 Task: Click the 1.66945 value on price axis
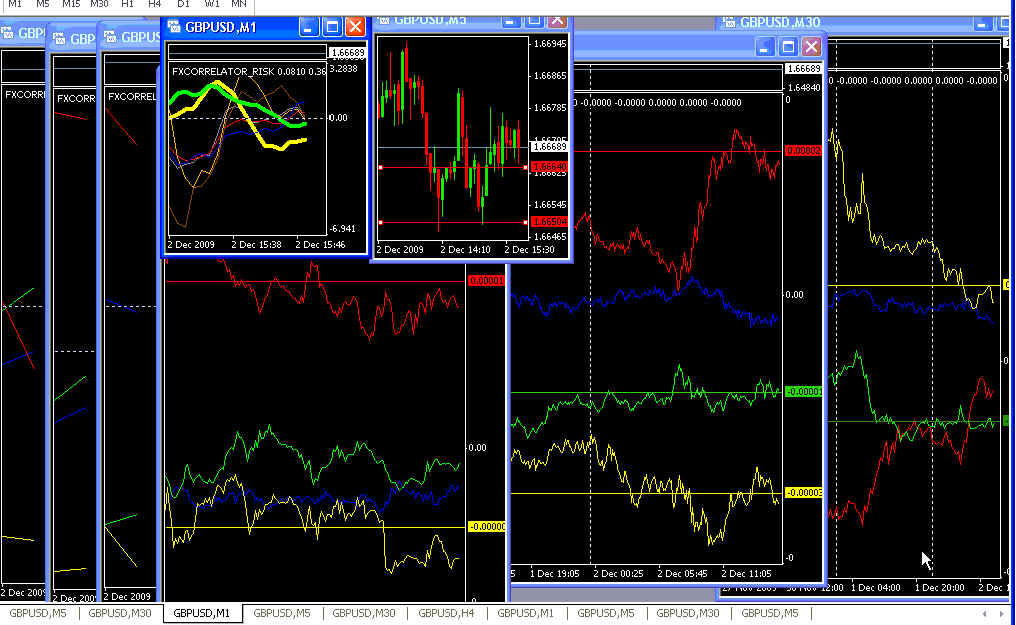point(549,43)
